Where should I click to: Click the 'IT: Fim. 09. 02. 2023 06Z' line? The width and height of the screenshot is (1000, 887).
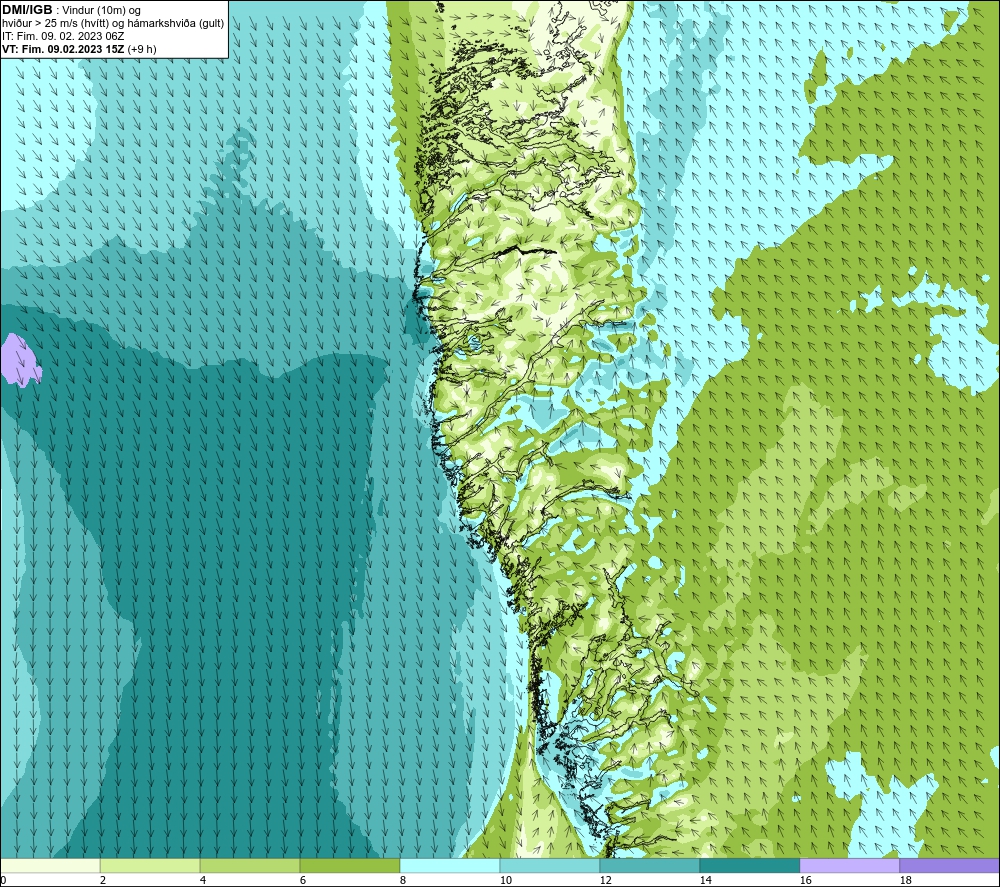[x=63, y=36]
